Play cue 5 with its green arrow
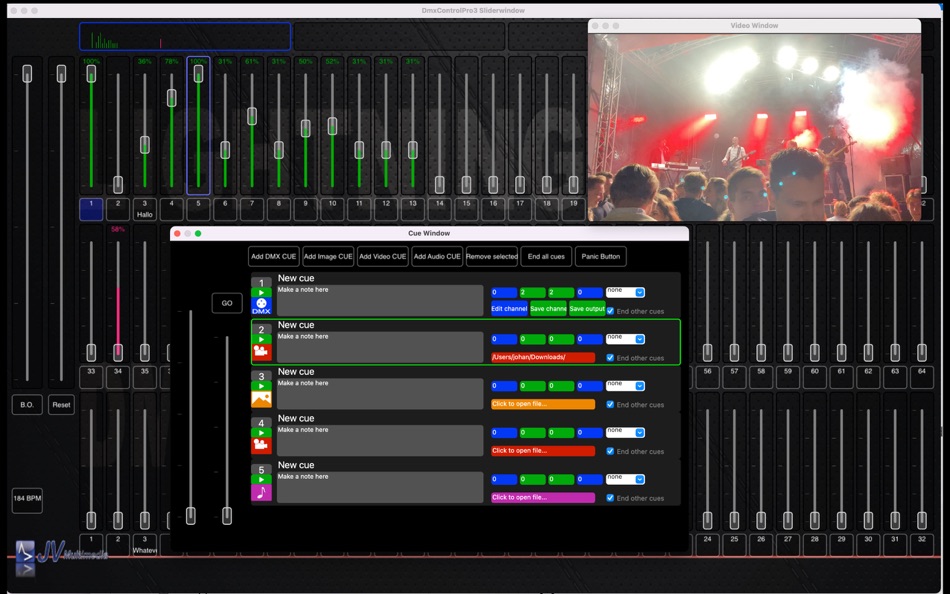The height and width of the screenshot is (594, 950). click(261, 479)
